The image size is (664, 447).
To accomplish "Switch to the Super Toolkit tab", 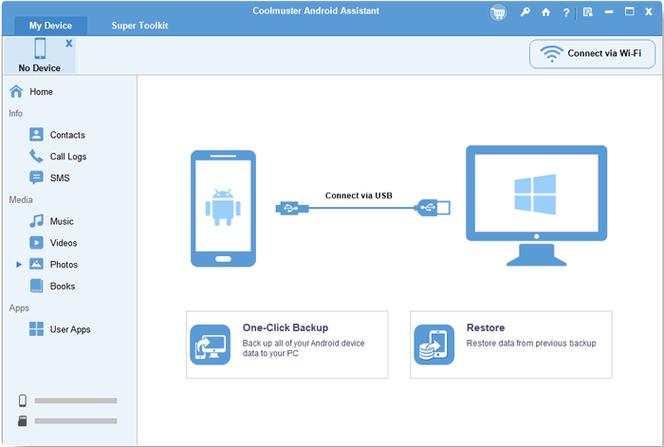I will pyautogui.click(x=139, y=25).
